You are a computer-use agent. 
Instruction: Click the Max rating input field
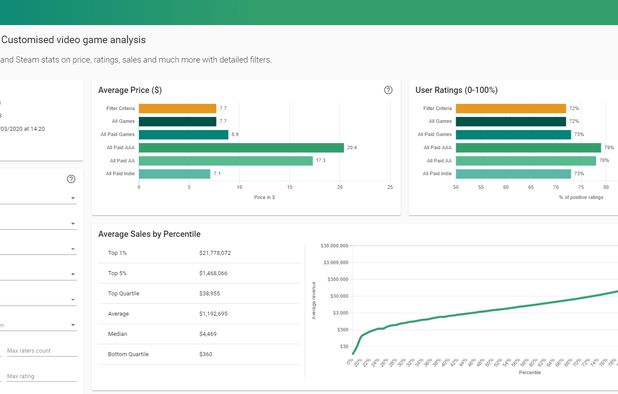(41, 376)
